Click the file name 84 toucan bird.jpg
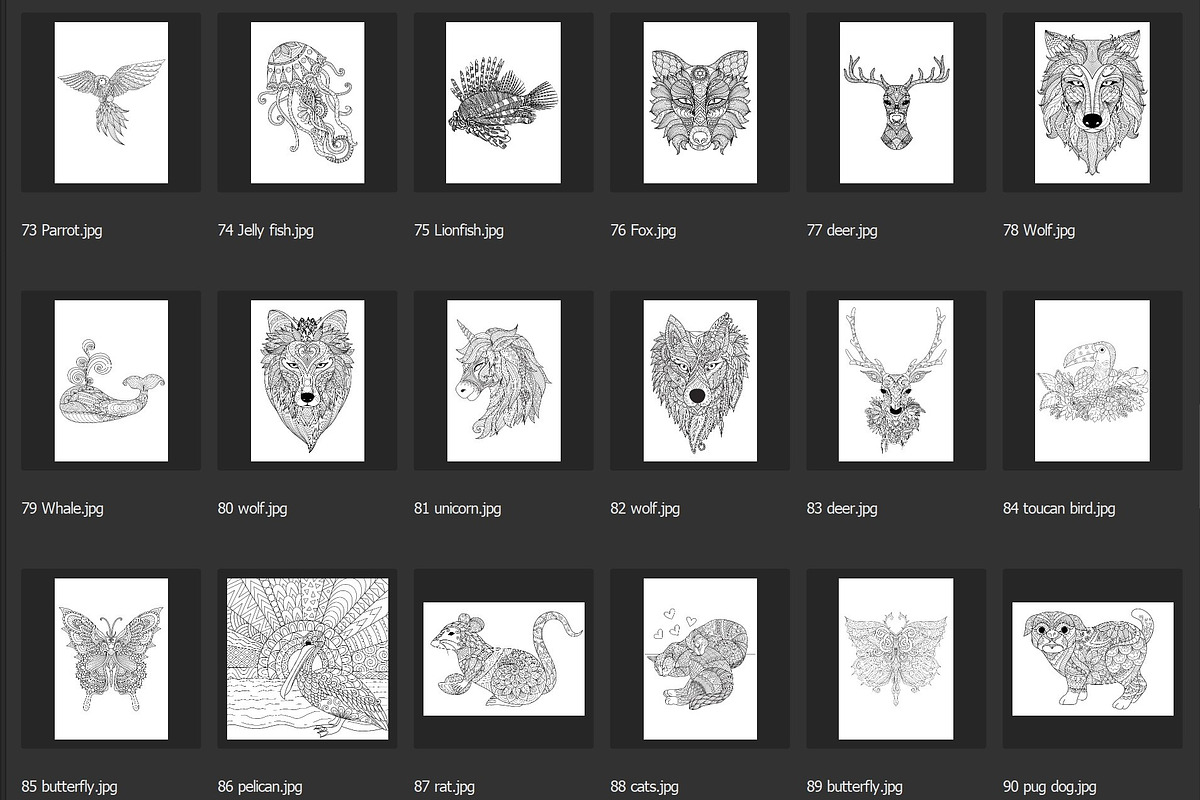 [1059, 509]
